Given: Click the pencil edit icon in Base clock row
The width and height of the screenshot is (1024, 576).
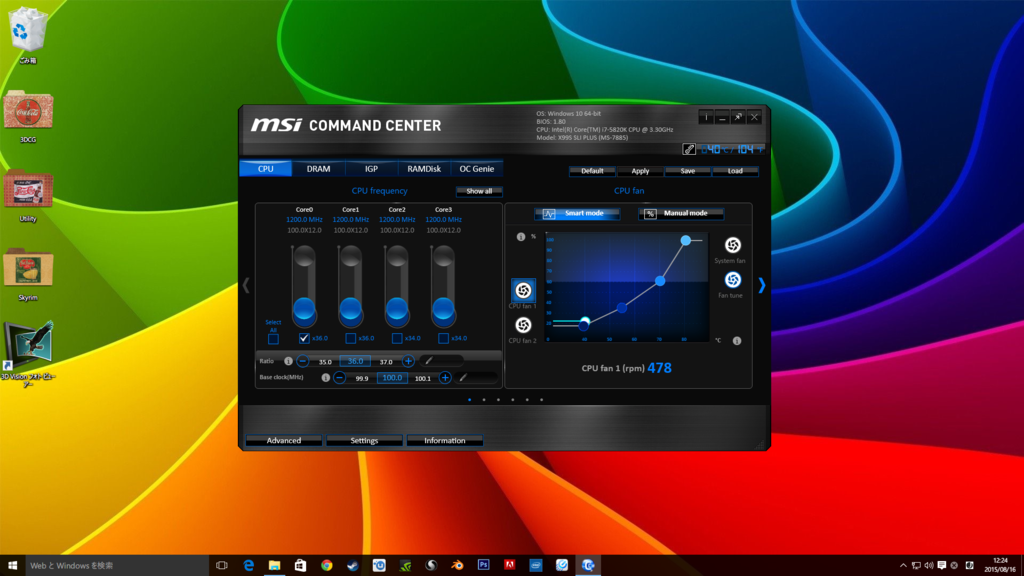Looking at the screenshot, I should coord(463,377).
